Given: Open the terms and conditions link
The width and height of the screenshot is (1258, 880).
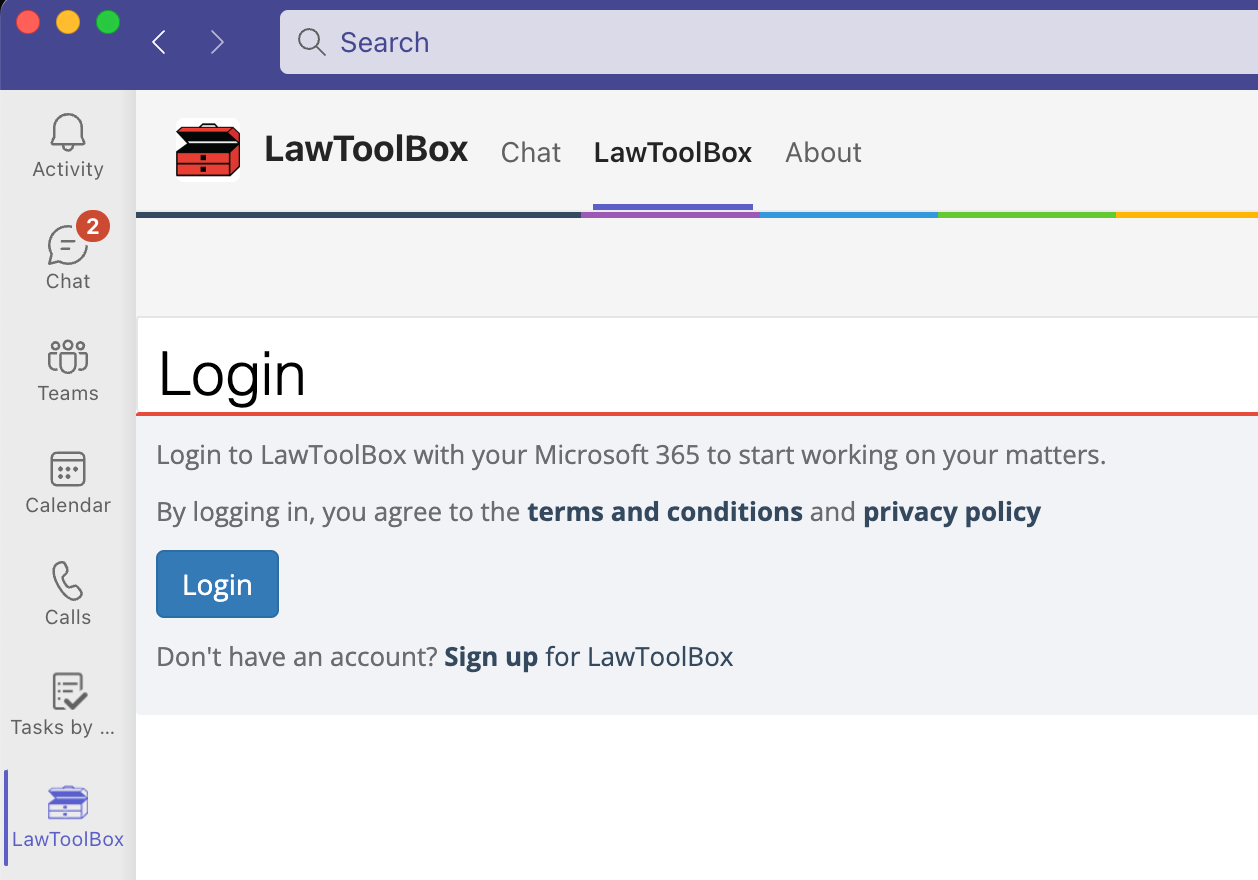Looking at the screenshot, I should [665, 512].
